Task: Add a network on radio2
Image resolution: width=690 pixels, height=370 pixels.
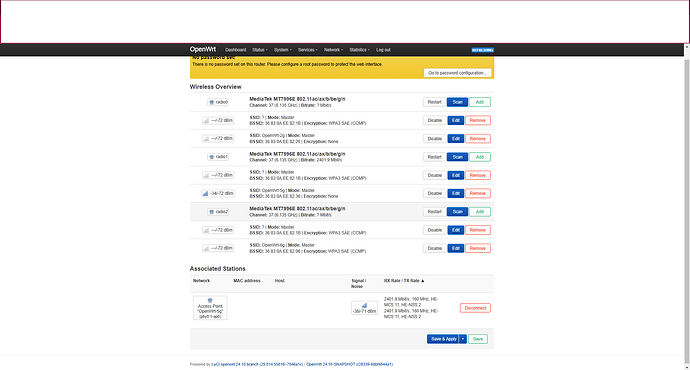Action: point(480,212)
